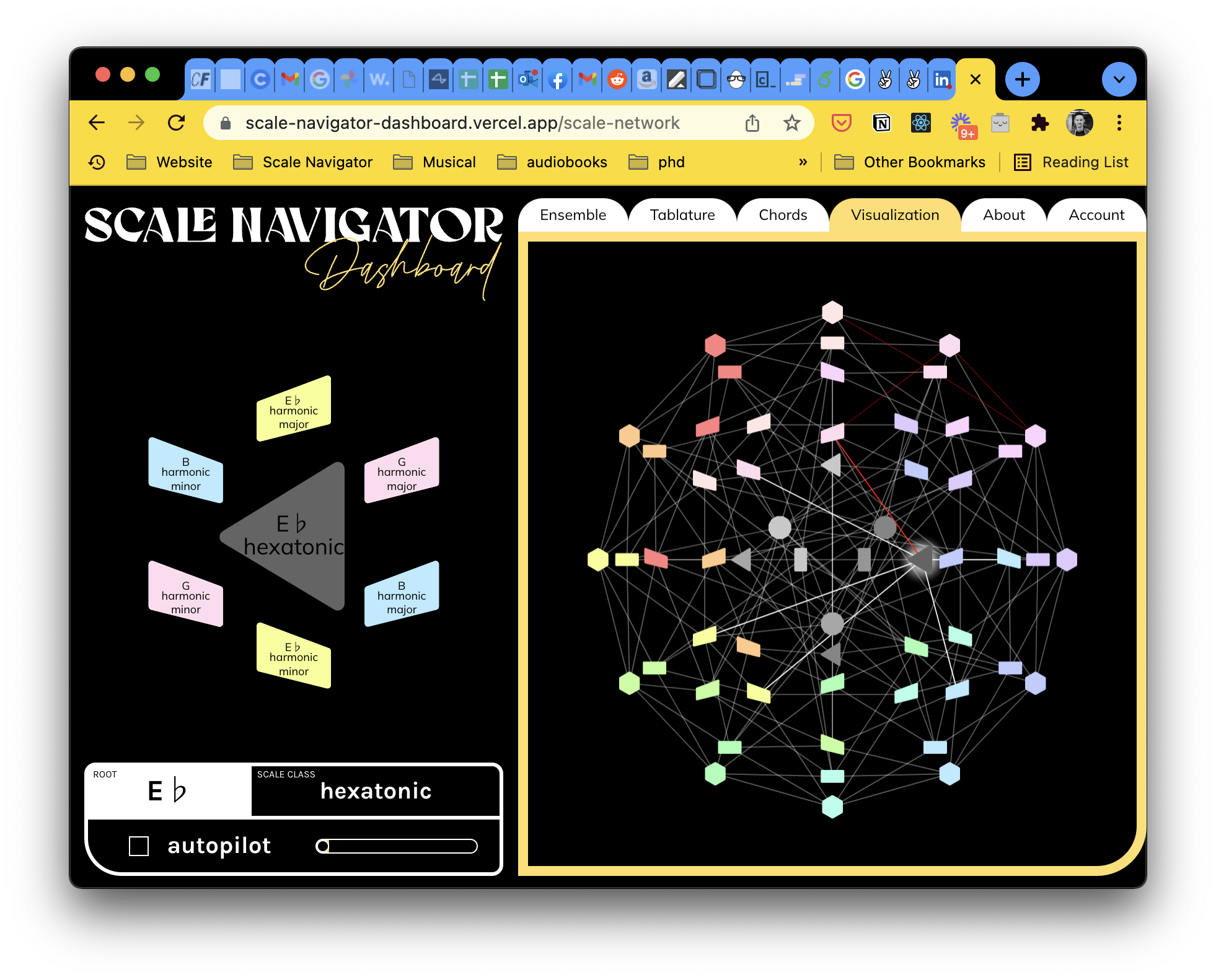The height and width of the screenshot is (980, 1216).
Task: Close the current browser tab
Action: tap(975, 79)
